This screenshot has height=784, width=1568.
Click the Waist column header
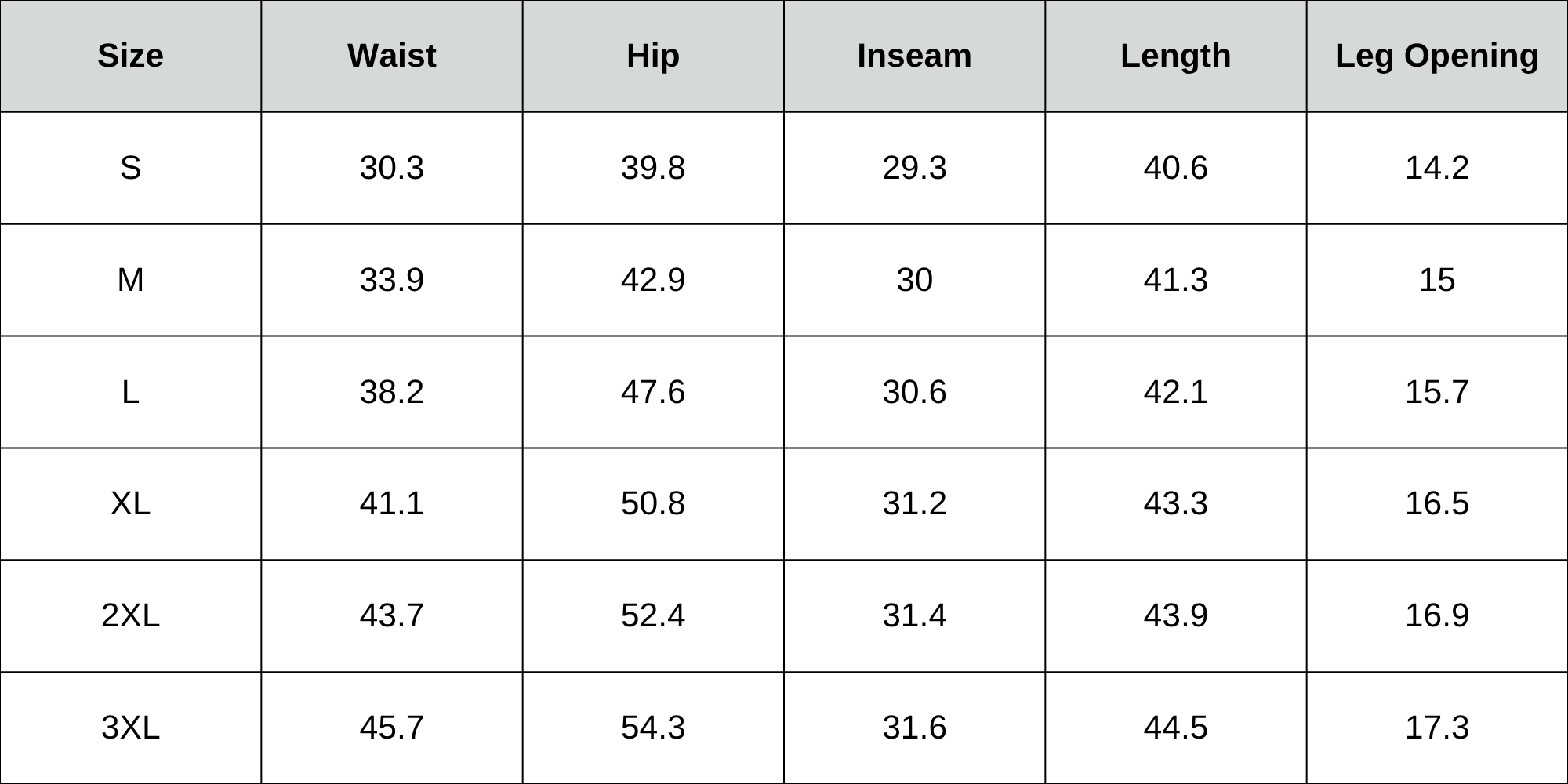[x=391, y=56]
